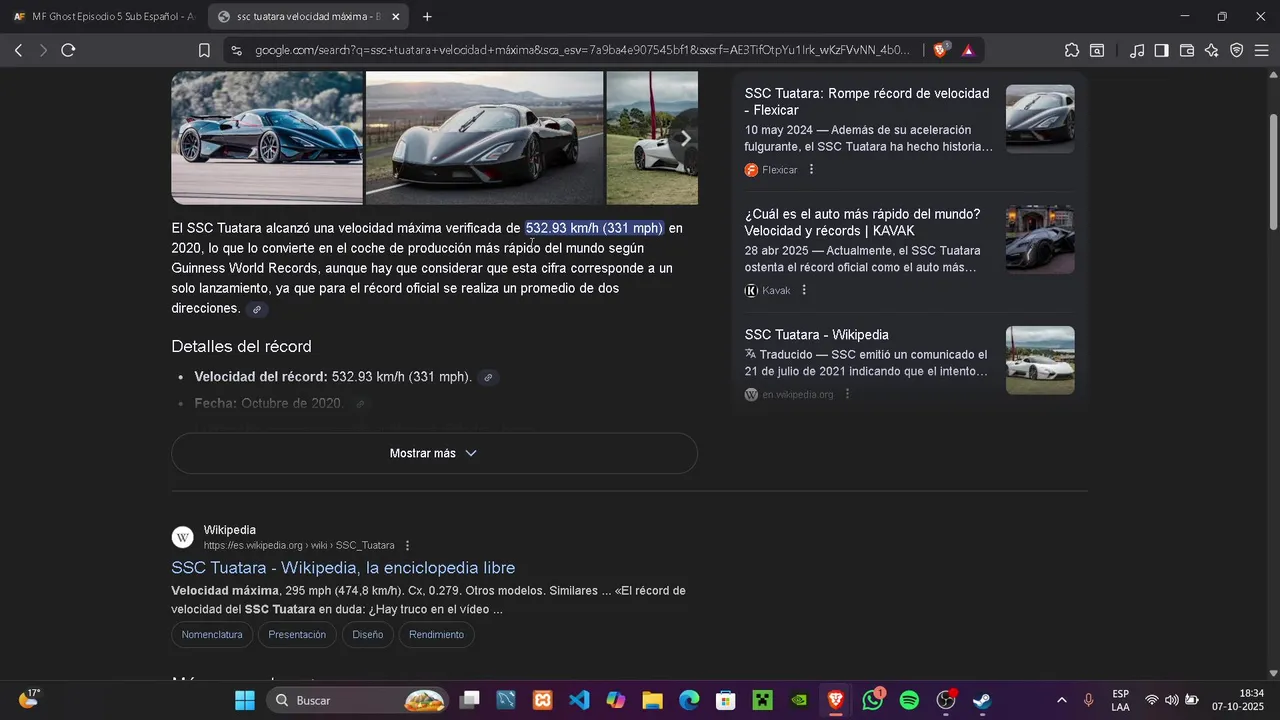This screenshot has height=720, width=1280.
Task: Open the weather widget showing 17°
Action: coord(28,699)
